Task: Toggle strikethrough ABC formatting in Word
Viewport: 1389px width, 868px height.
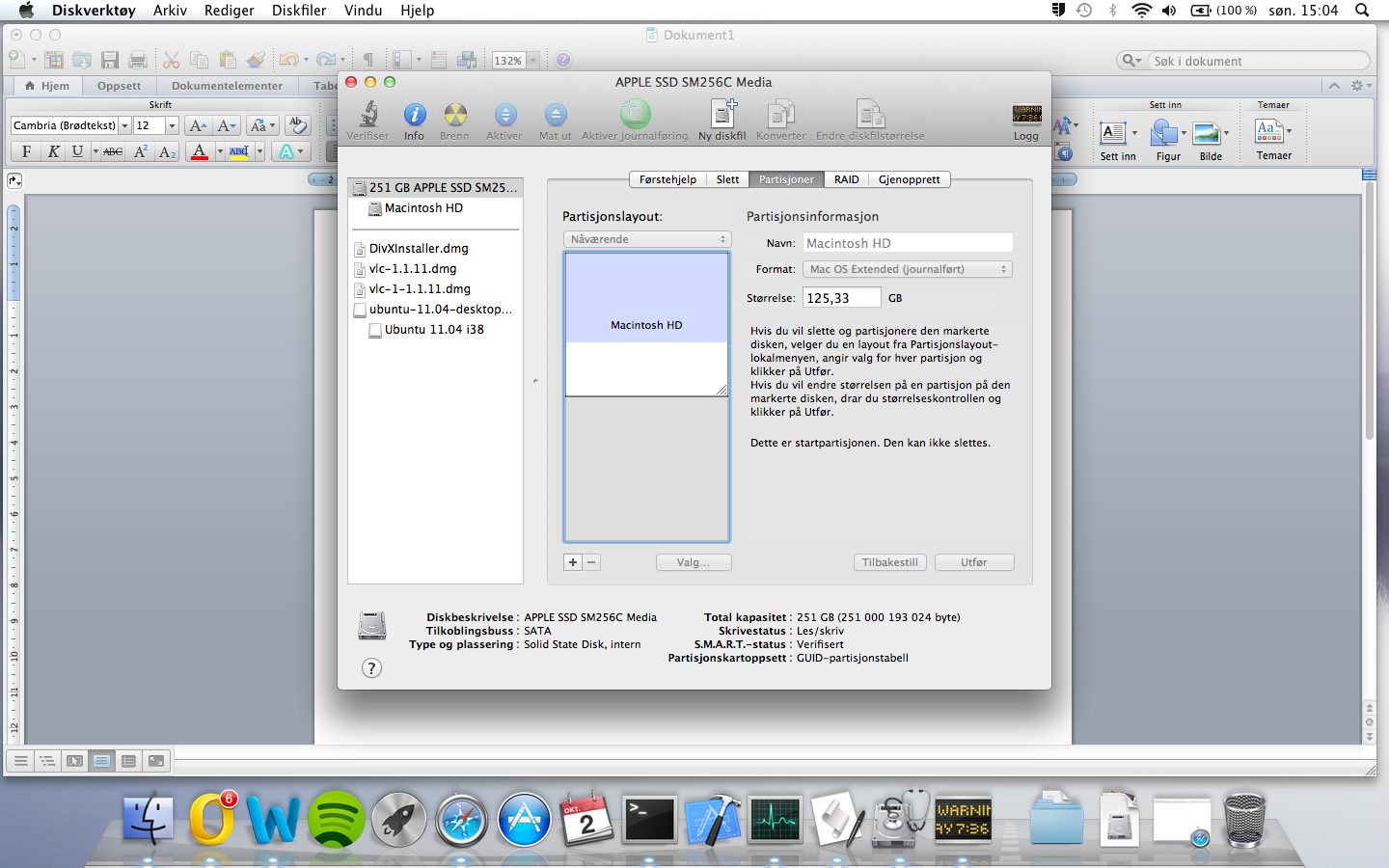Action: [x=113, y=151]
